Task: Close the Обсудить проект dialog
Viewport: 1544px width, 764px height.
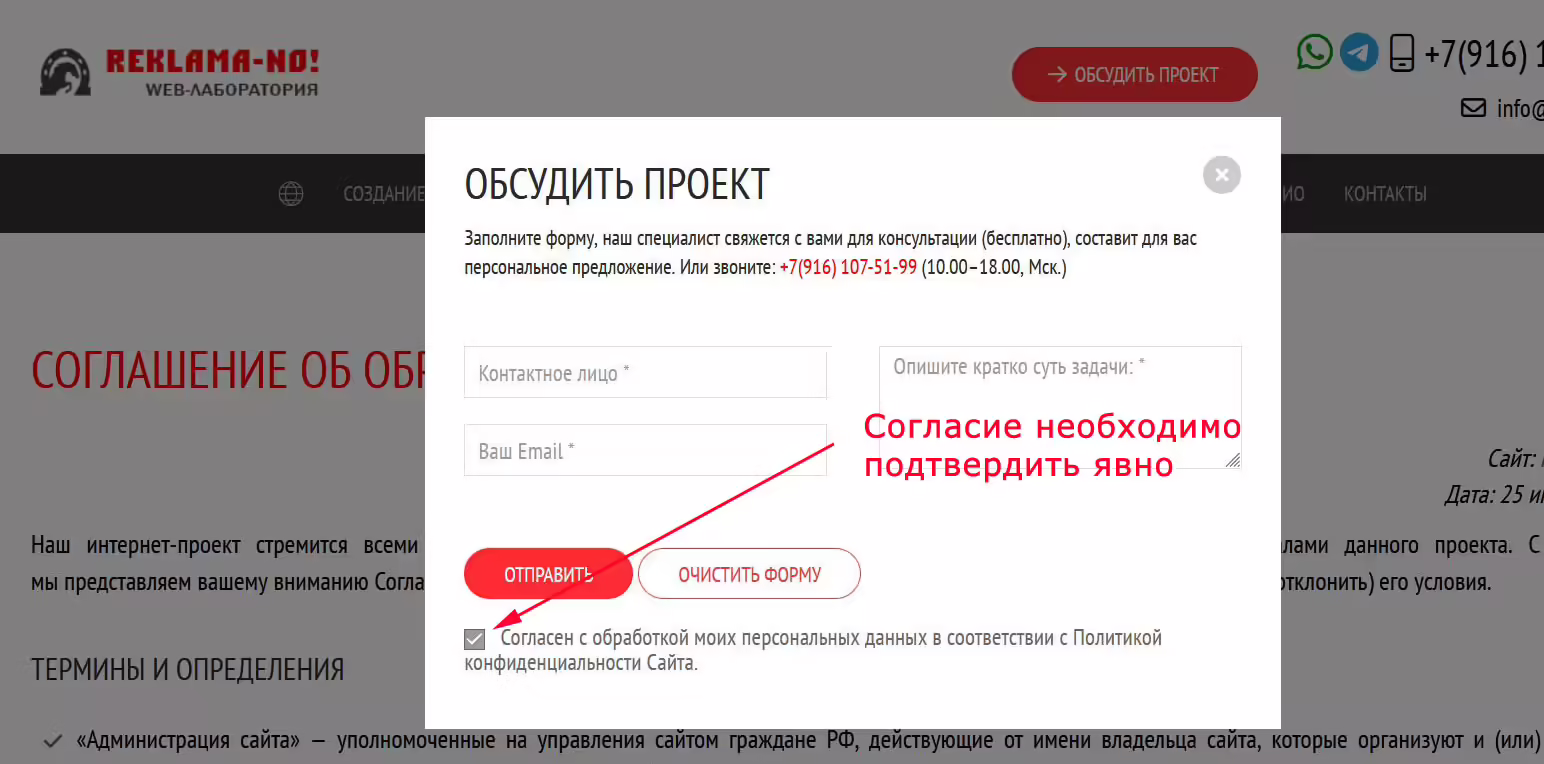Action: point(1221,175)
